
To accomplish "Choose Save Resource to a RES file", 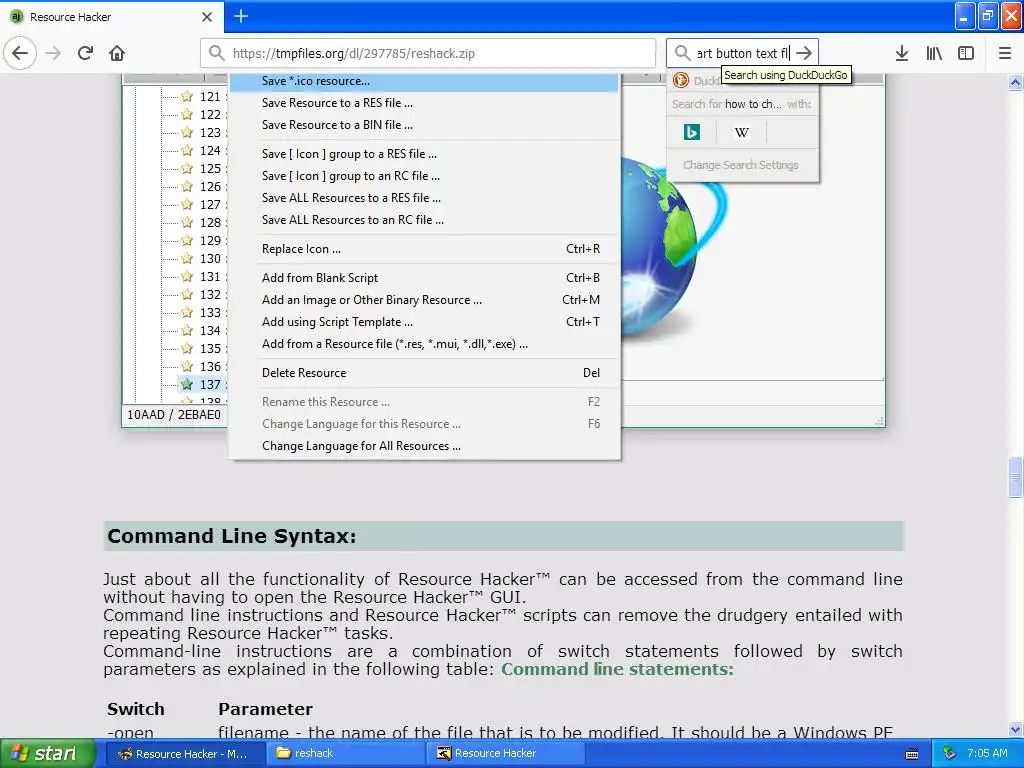I will (424, 103).
